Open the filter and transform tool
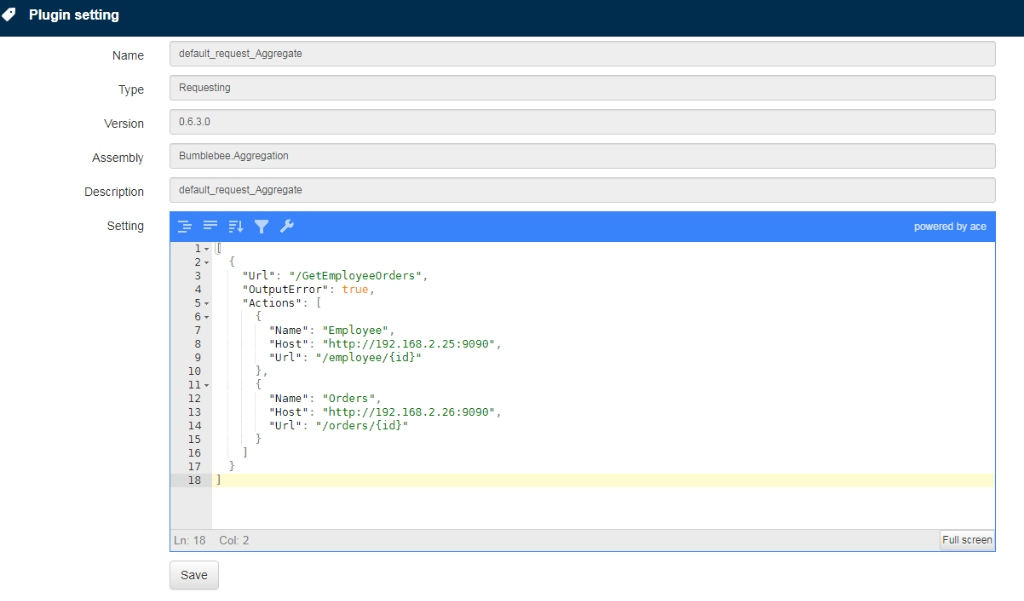Screen dimensions: 1024x601 pyautogui.click(x=261, y=227)
